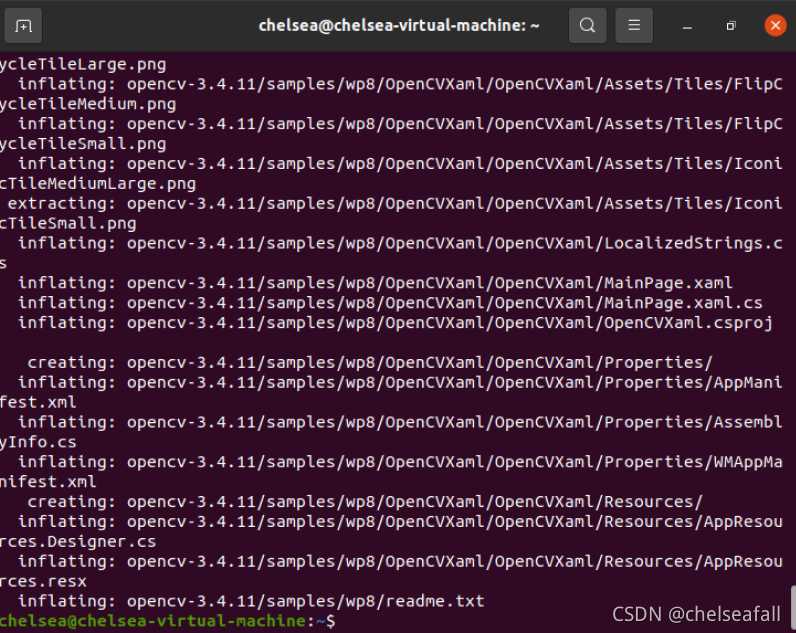This screenshot has height=633, width=796.
Task: Open a new terminal tab
Action: tap(23, 25)
